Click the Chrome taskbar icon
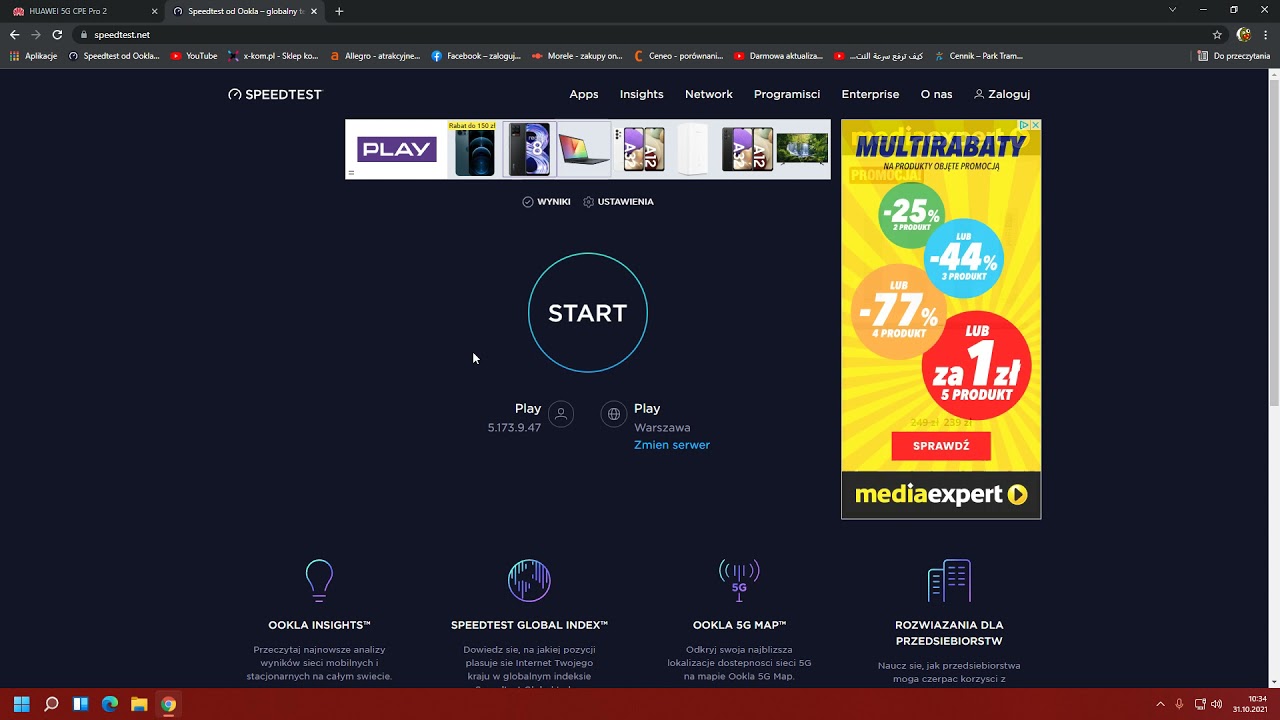 (168, 704)
